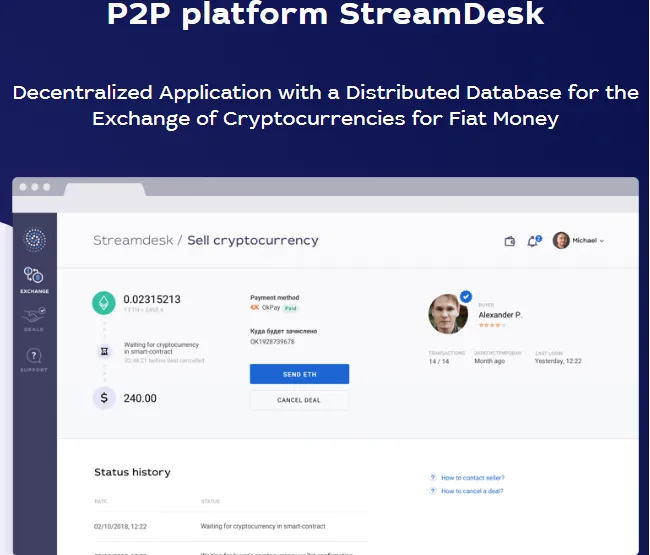Viewport: 650px width, 555px height.
Task: Open How to contact seller link
Action: (x=473, y=478)
